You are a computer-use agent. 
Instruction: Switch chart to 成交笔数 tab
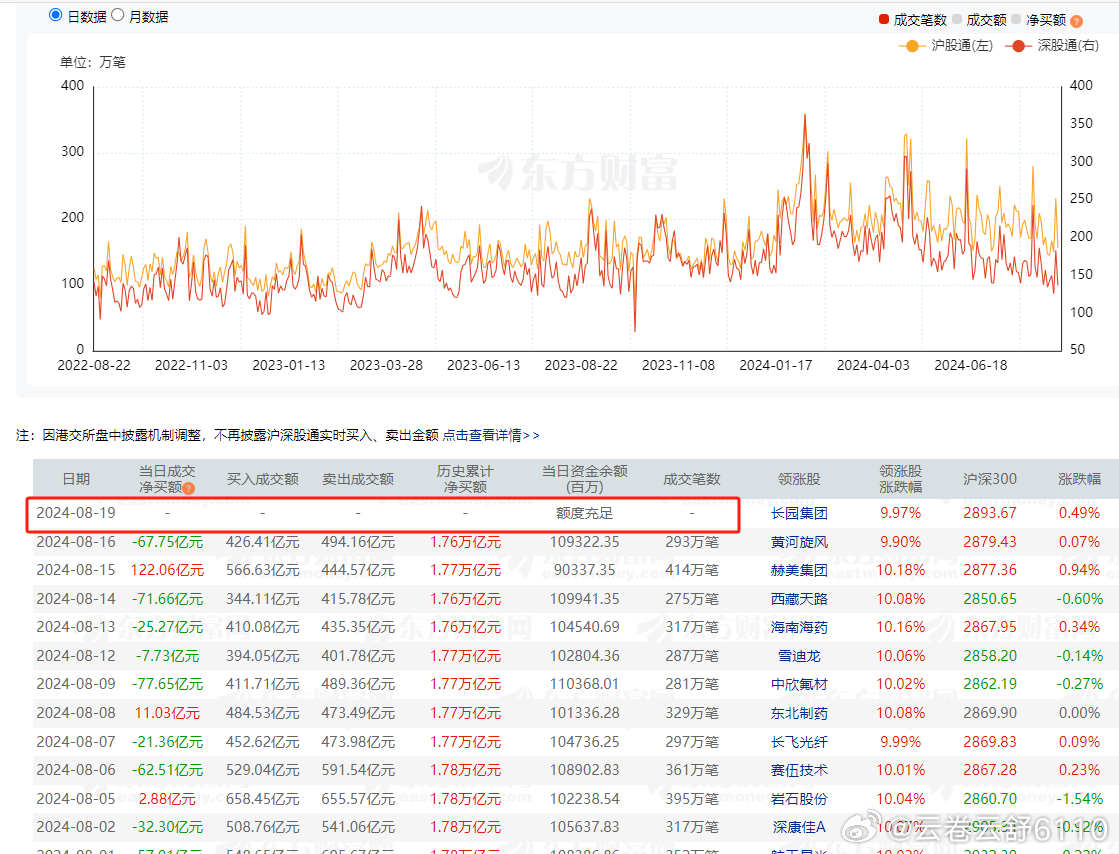pyautogui.click(x=913, y=20)
